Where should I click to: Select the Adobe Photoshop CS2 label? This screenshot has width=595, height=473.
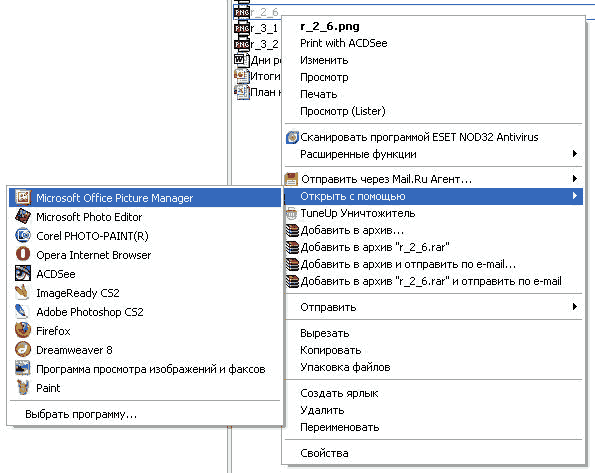90,312
